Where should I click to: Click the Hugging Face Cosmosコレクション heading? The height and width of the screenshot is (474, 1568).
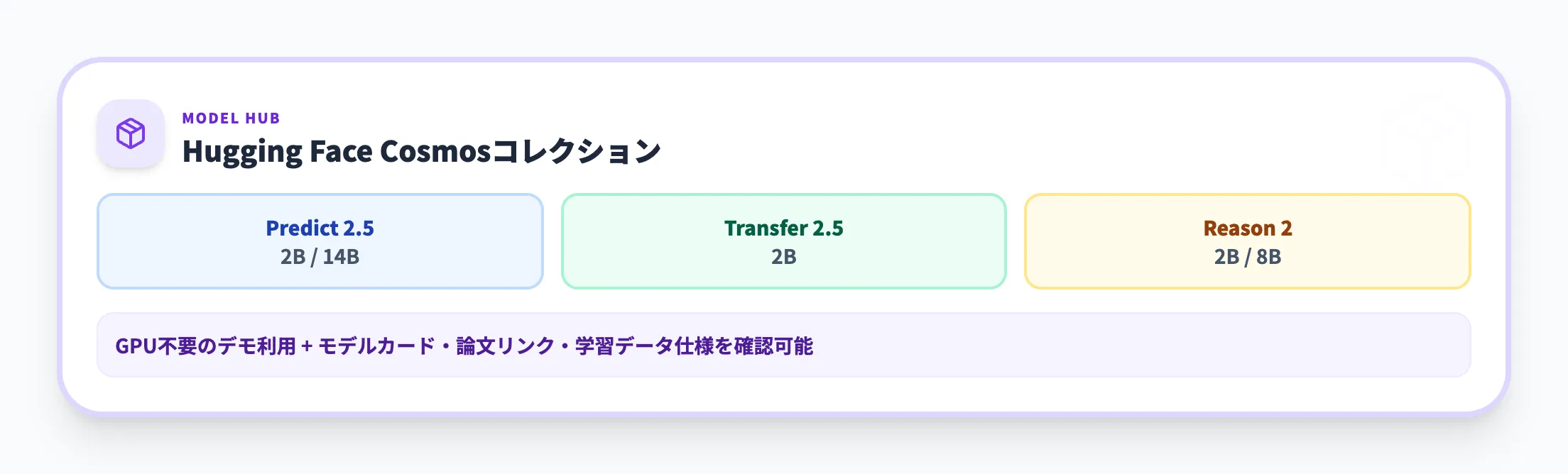point(421,151)
